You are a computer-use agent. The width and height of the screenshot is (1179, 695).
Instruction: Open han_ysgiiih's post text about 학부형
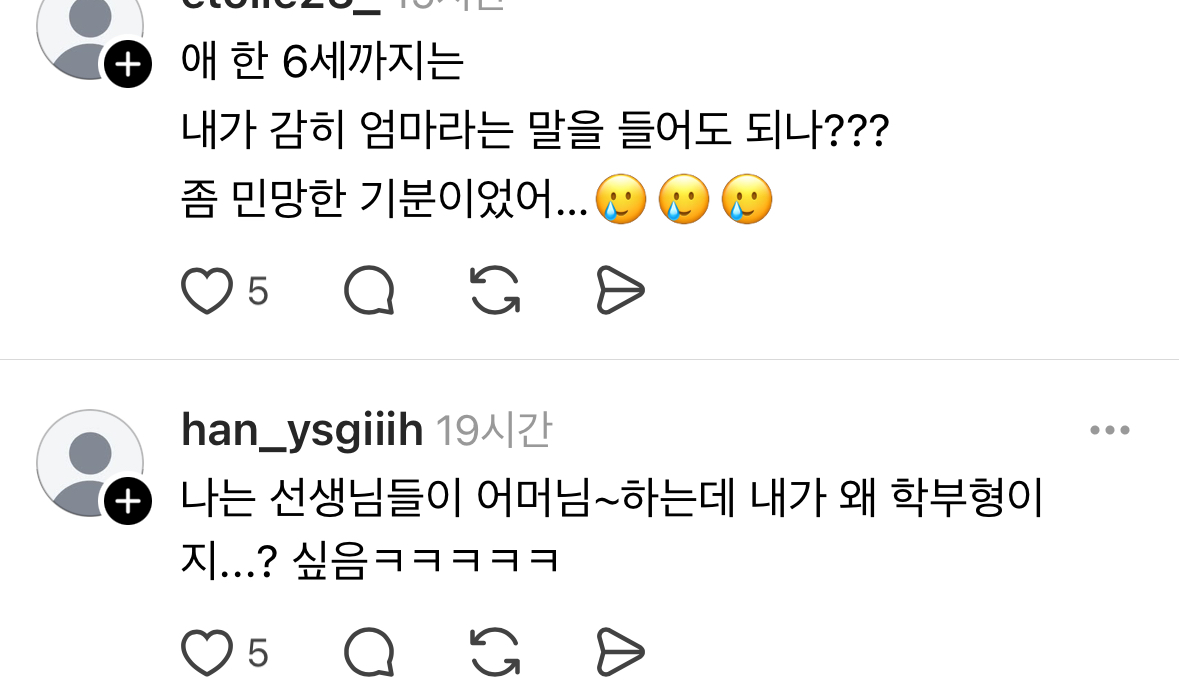click(x=612, y=529)
